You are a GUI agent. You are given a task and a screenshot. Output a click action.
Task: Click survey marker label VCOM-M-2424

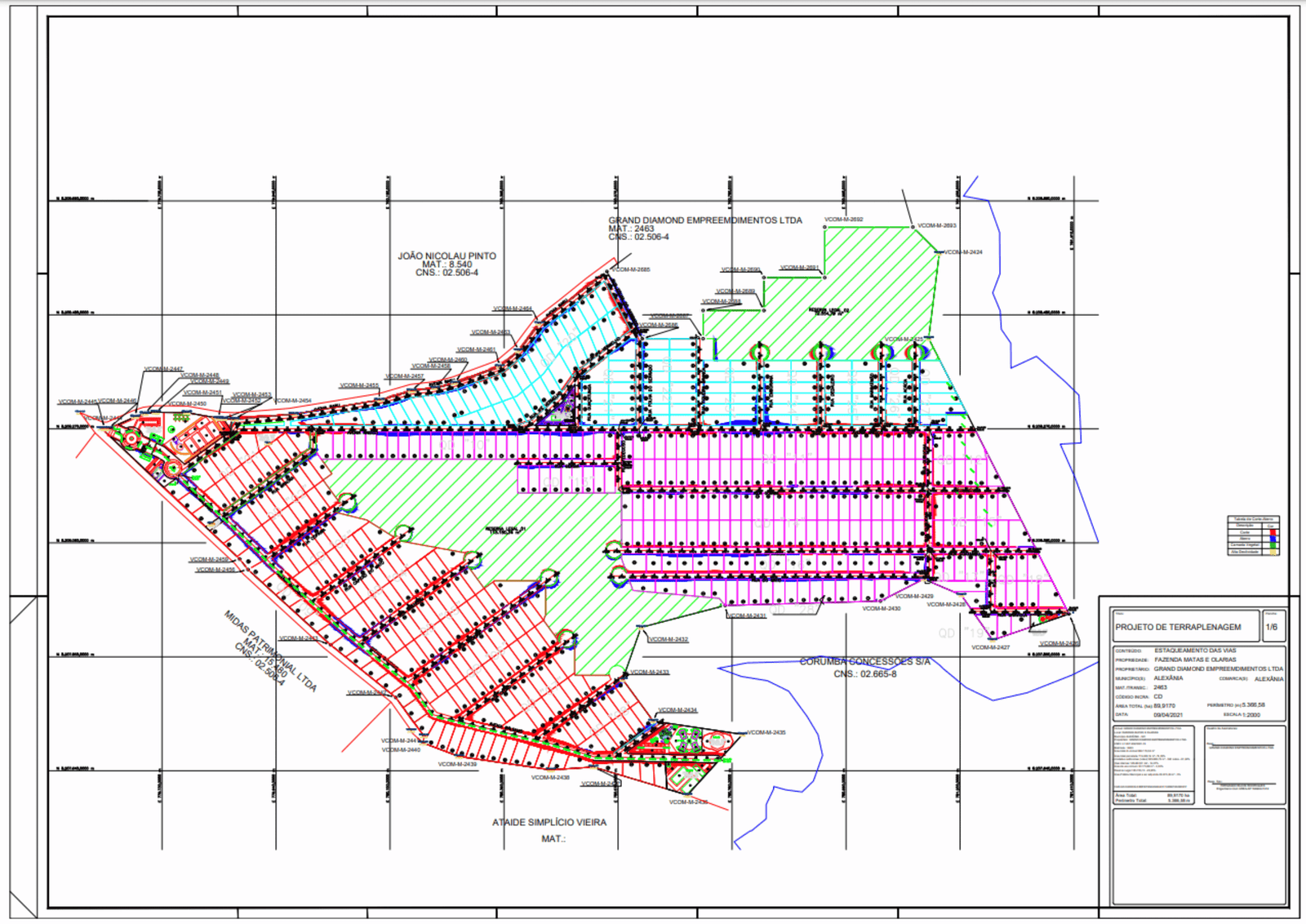963,252
